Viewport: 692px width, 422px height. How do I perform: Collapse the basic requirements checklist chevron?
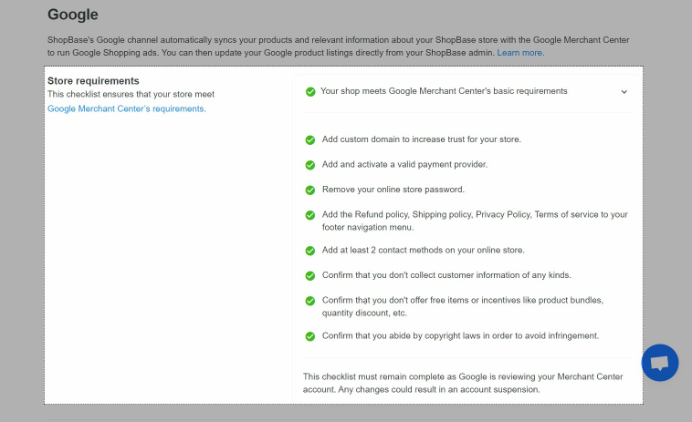(x=624, y=92)
